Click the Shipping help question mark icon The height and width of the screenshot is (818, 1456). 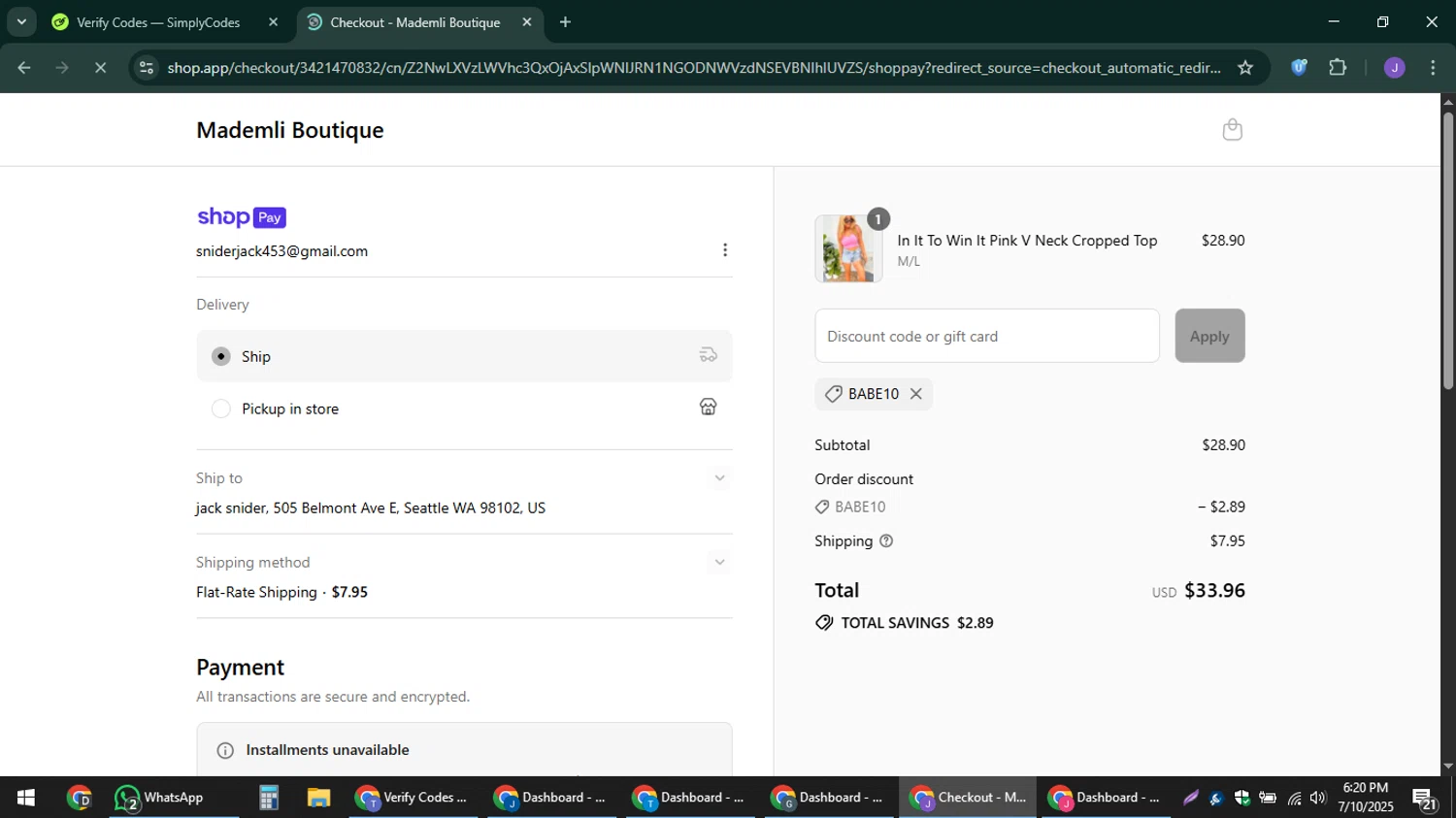click(x=886, y=540)
